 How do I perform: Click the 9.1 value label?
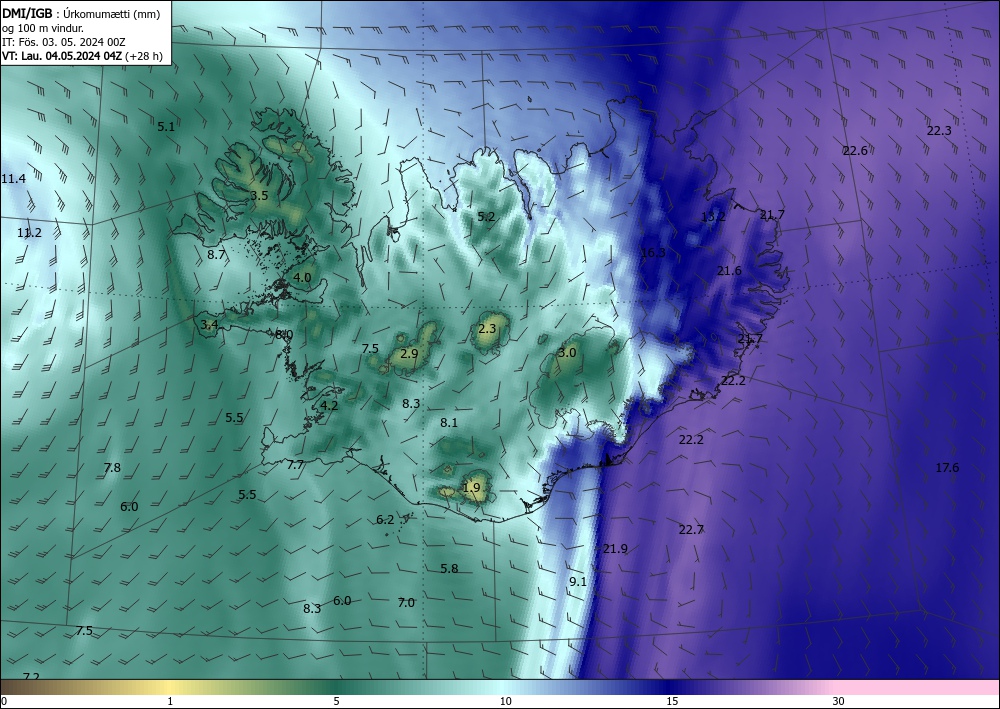click(x=578, y=581)
